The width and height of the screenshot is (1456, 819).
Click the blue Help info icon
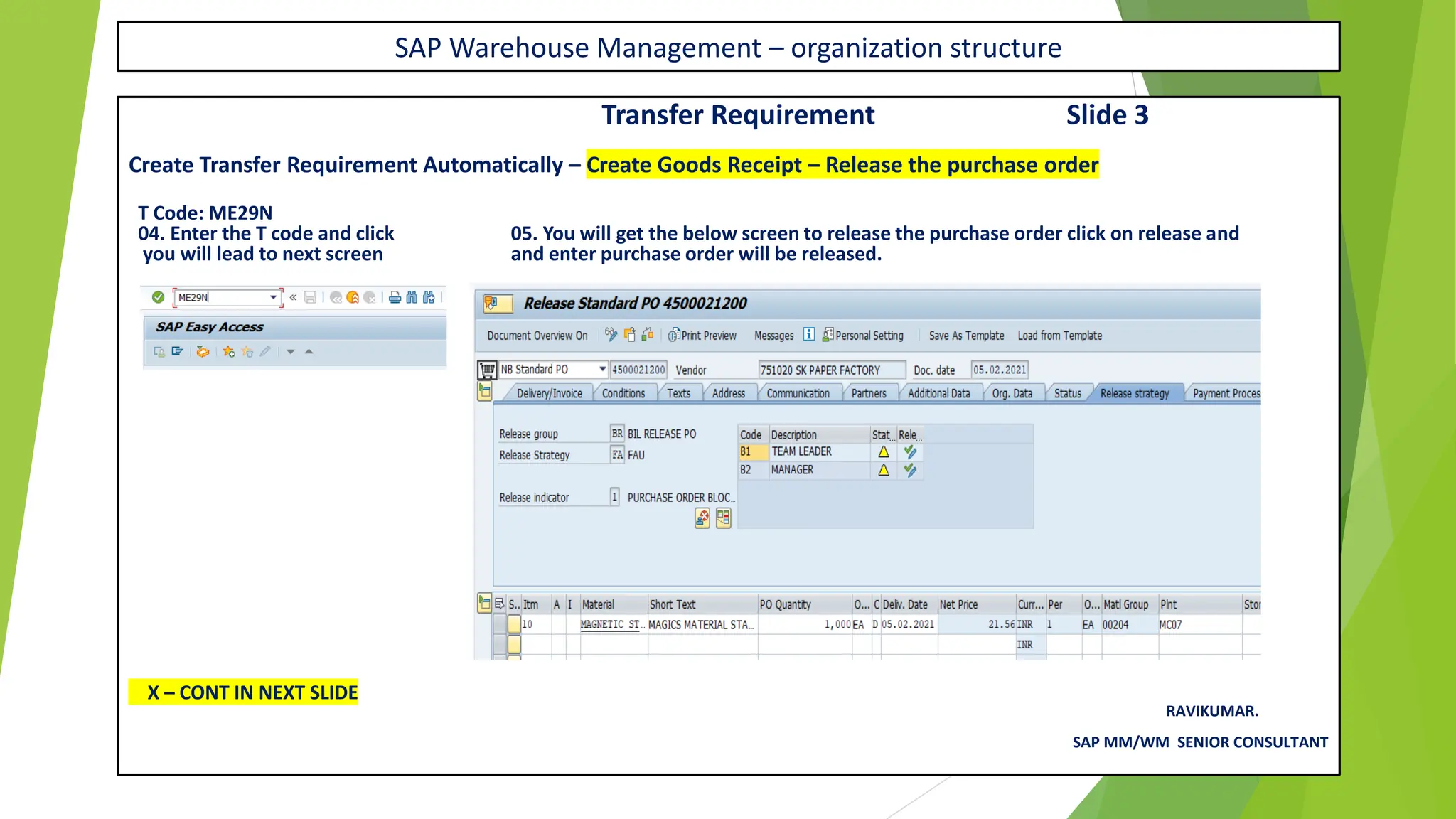pyautogui.click(x=809, y=334)
